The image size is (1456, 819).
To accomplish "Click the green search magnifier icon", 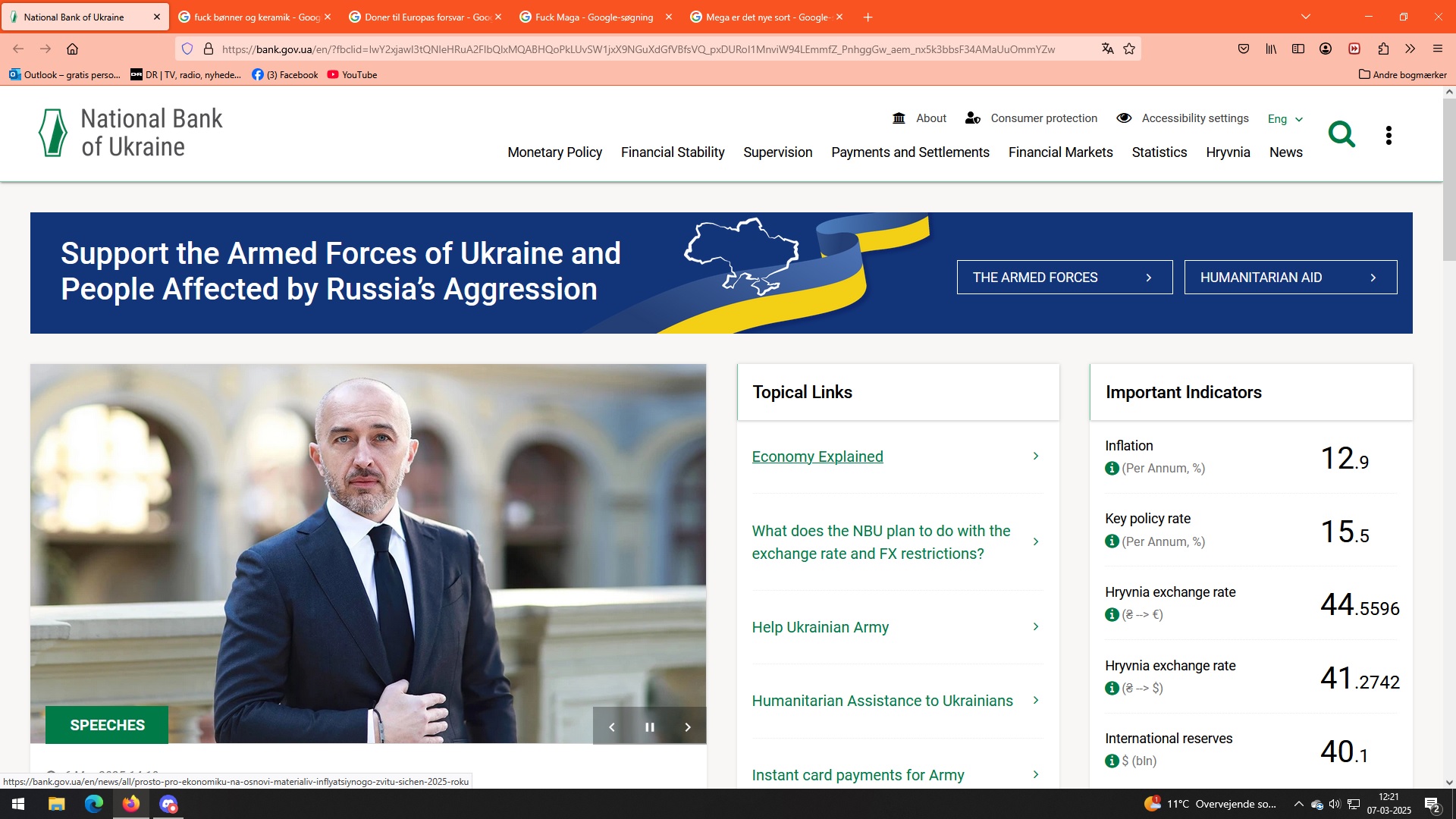I will click(1341, 135).
